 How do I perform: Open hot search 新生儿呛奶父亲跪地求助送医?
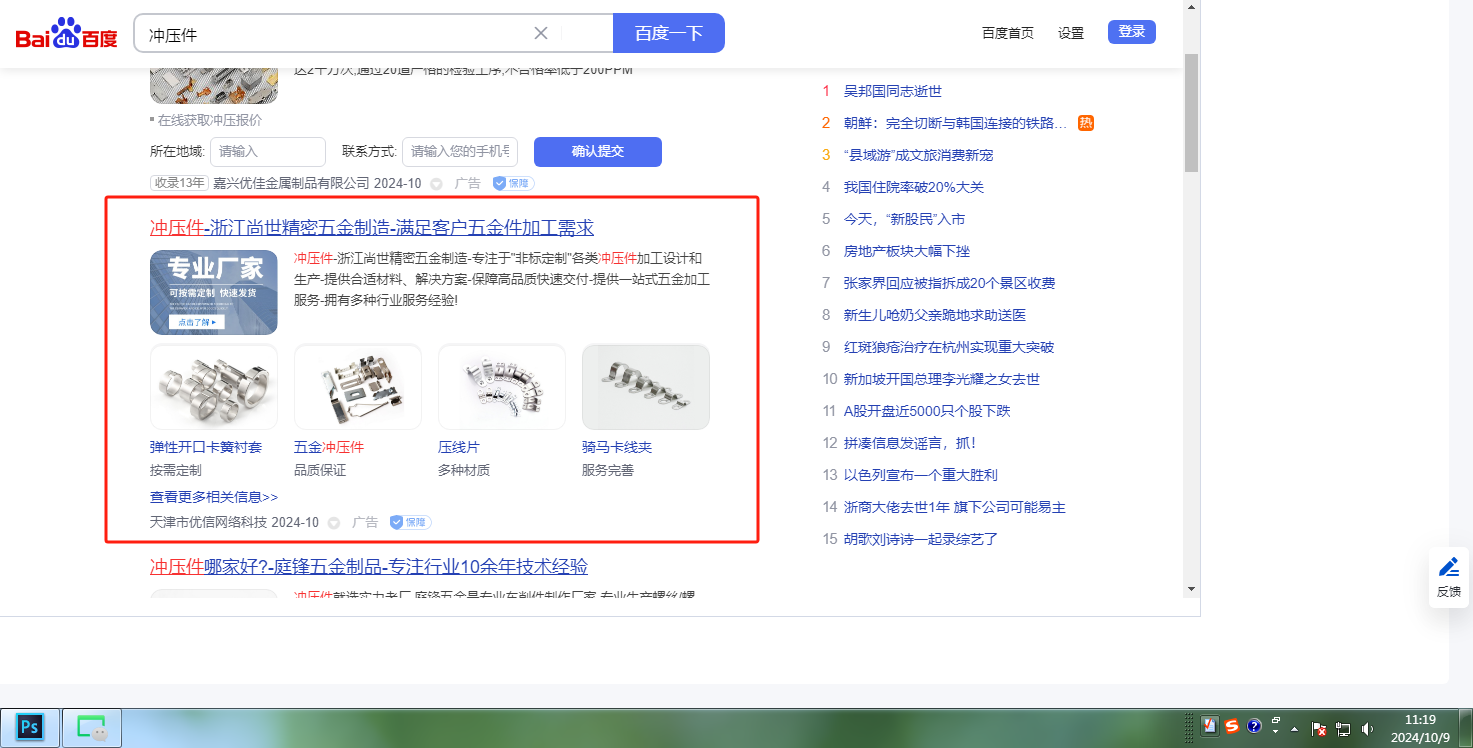935,315
